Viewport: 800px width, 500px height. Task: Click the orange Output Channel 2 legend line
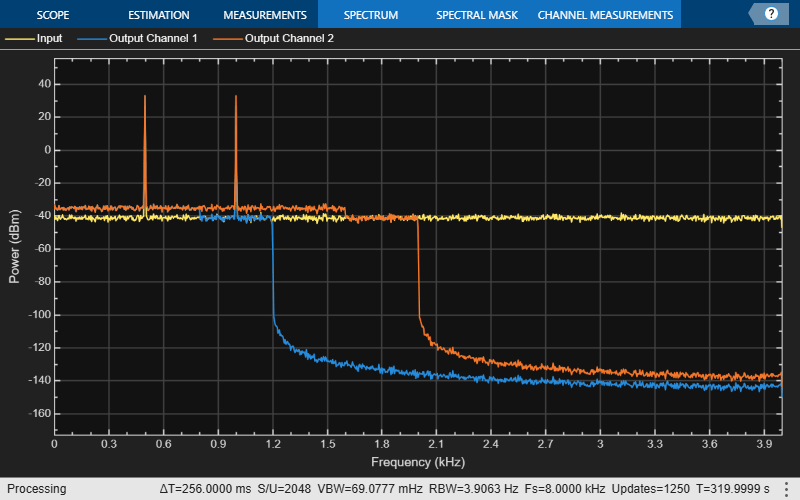pos(228,39)
